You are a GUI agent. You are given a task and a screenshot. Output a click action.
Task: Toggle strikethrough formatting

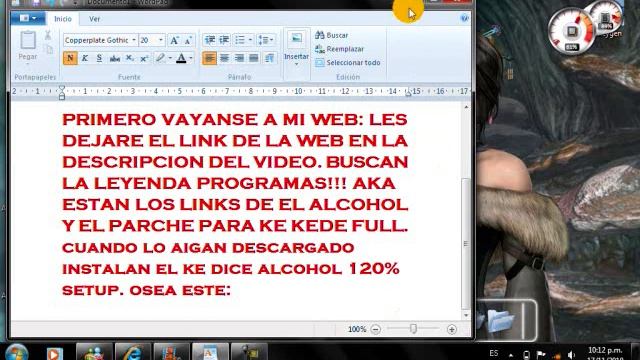click(115, 58)
